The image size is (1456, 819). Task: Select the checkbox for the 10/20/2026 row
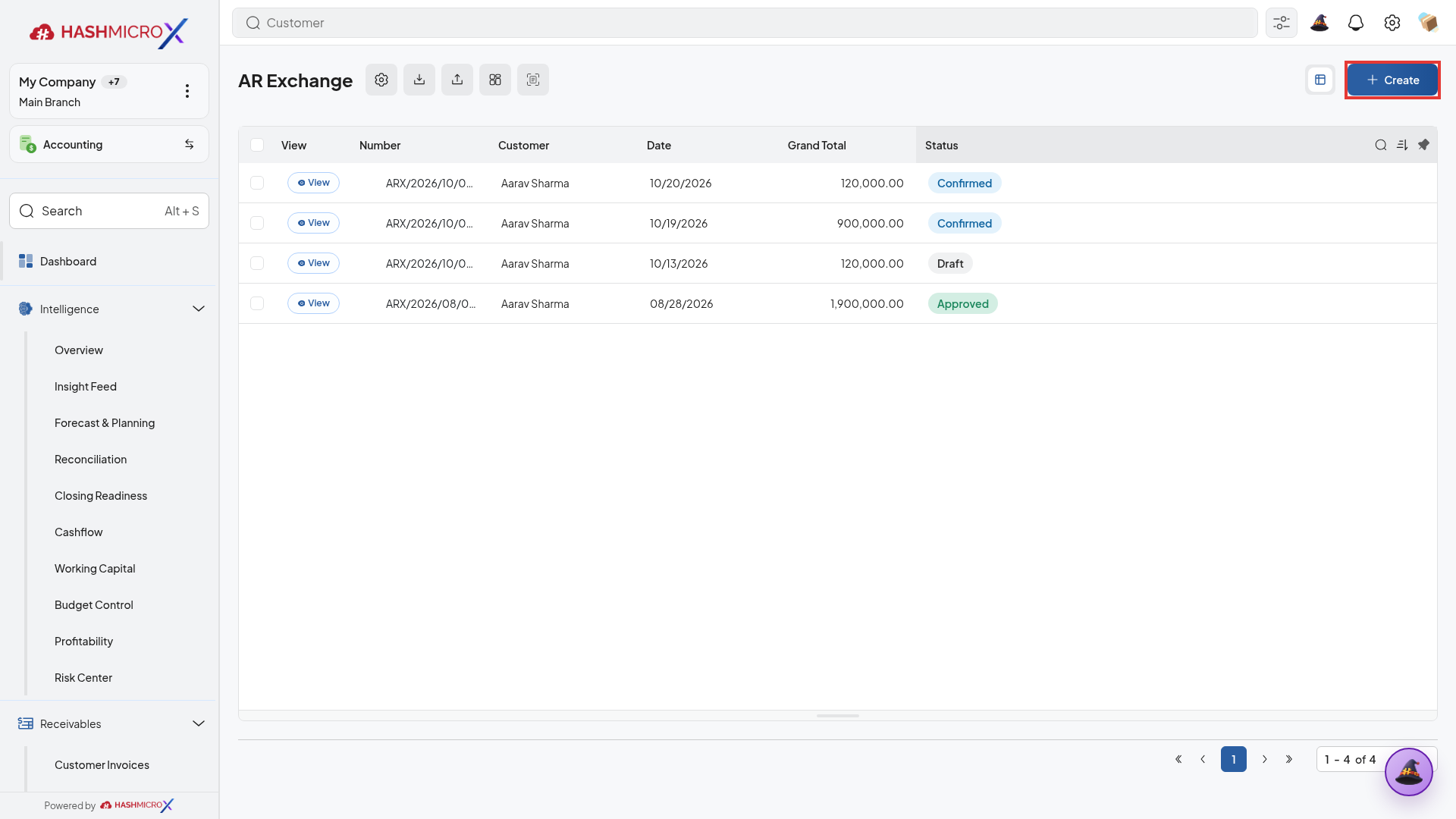click(257, 183)
